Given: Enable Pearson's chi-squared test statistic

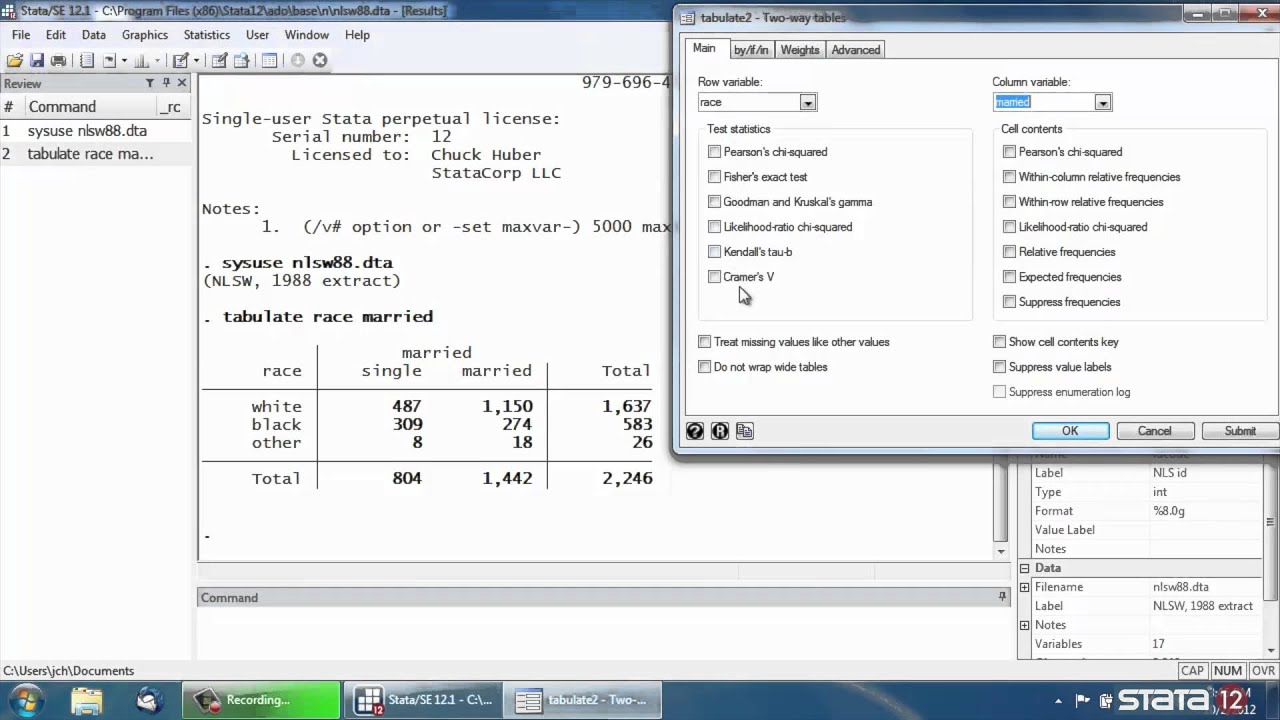Looking at the screenshot, I should coord(714,152).
